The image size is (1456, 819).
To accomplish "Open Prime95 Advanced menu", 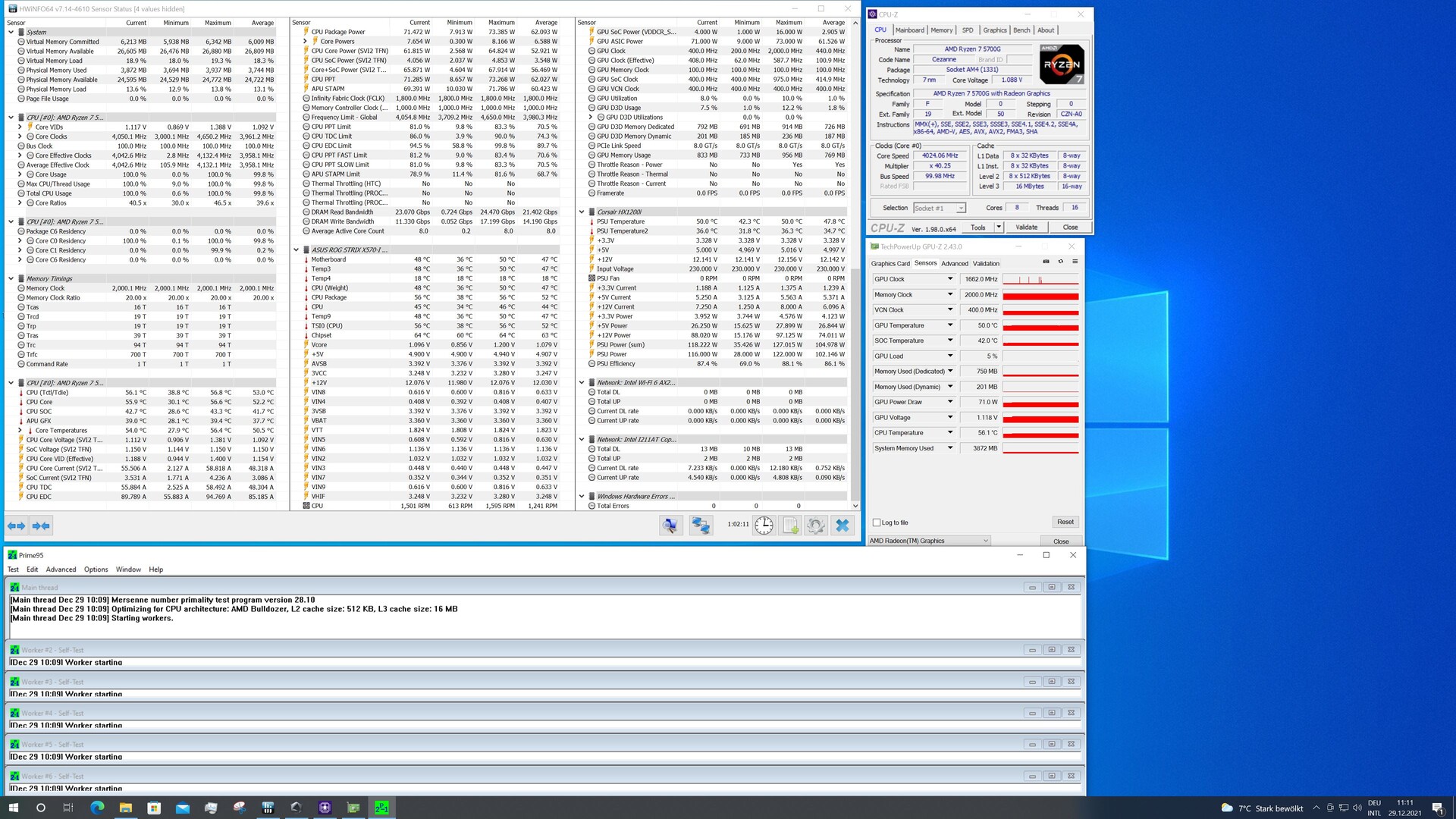I will (x=61, y=570).
